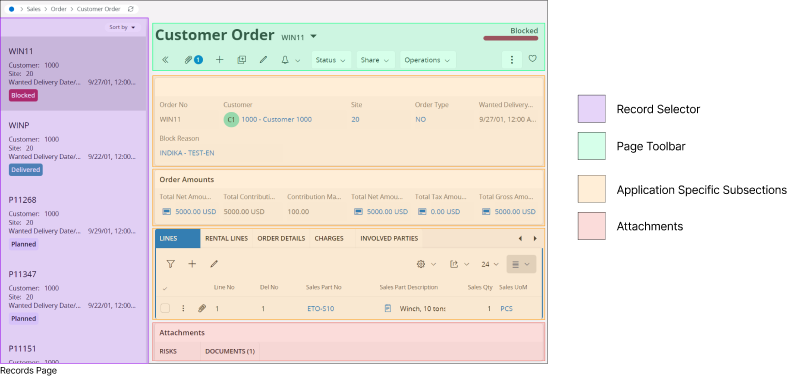The image size is (788, 378).
Task: Click the export icon in Lines toolbar
Action: 454,264
